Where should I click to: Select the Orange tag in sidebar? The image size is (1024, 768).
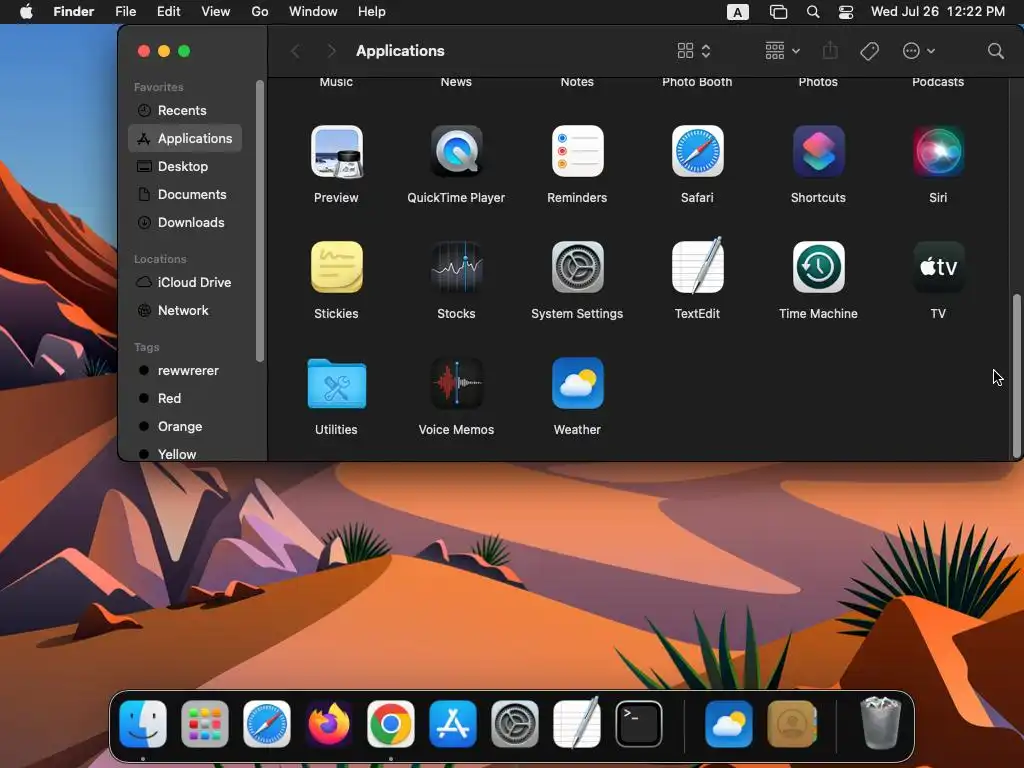coord(185,426)
